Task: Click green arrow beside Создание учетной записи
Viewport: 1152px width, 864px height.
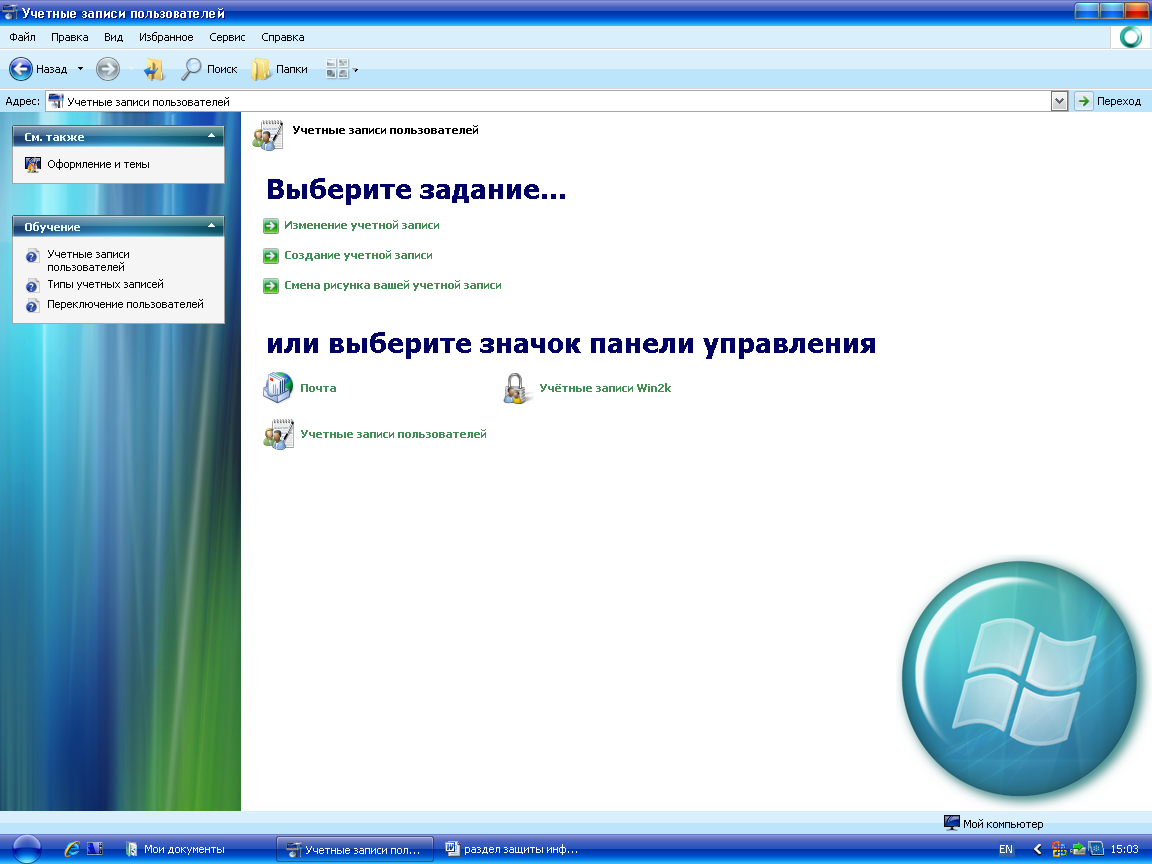Action: tap(271, 256)
